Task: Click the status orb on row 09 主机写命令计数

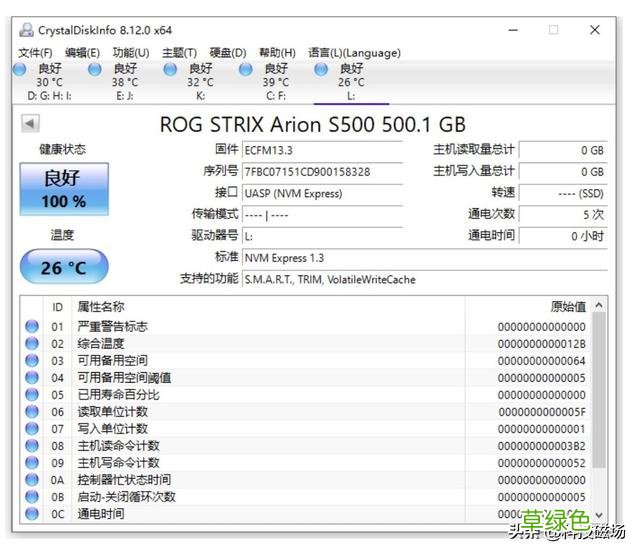Action: pos(32,463)
